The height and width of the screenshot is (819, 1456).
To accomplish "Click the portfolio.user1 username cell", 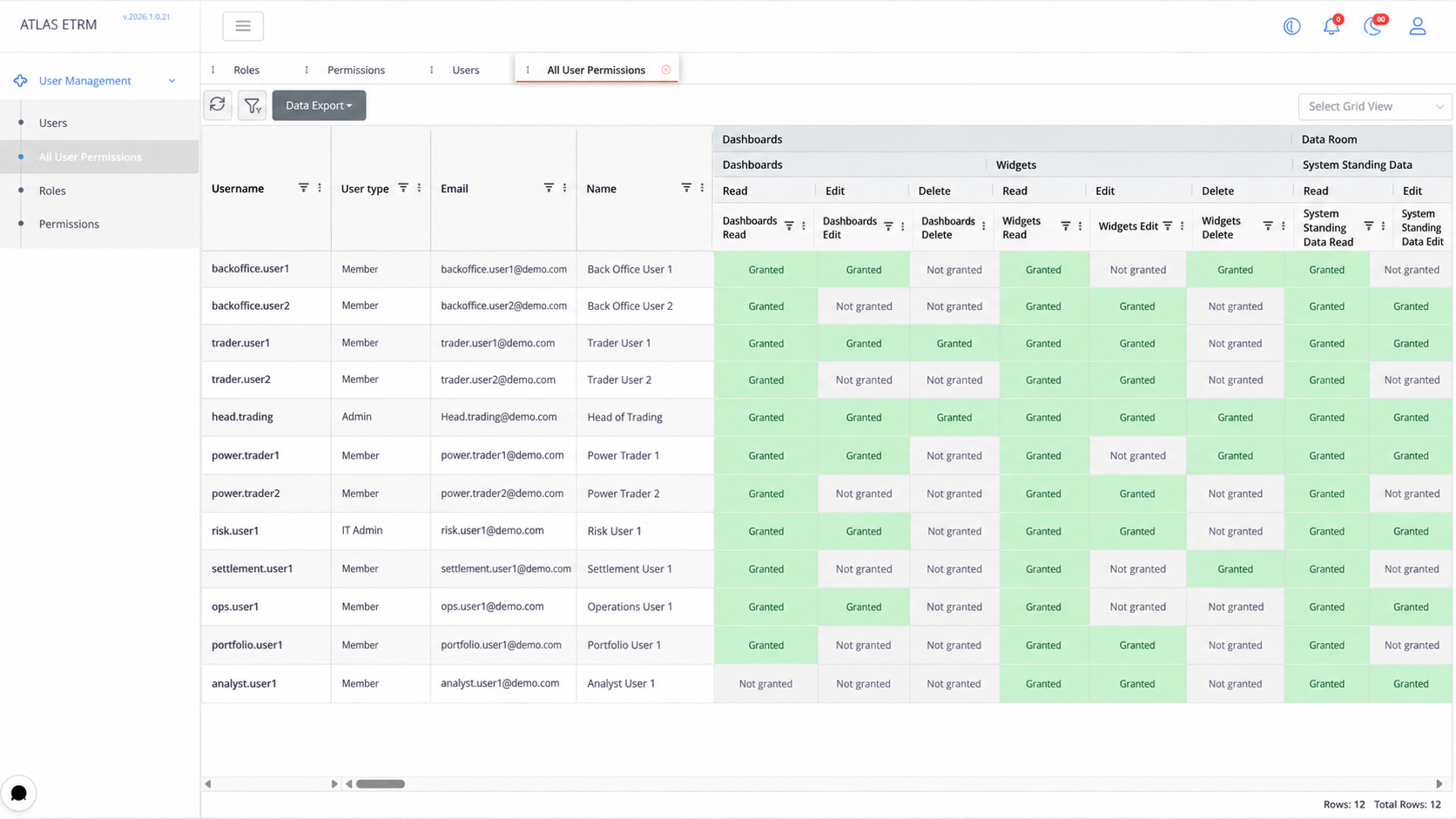I will coord(266,645).
